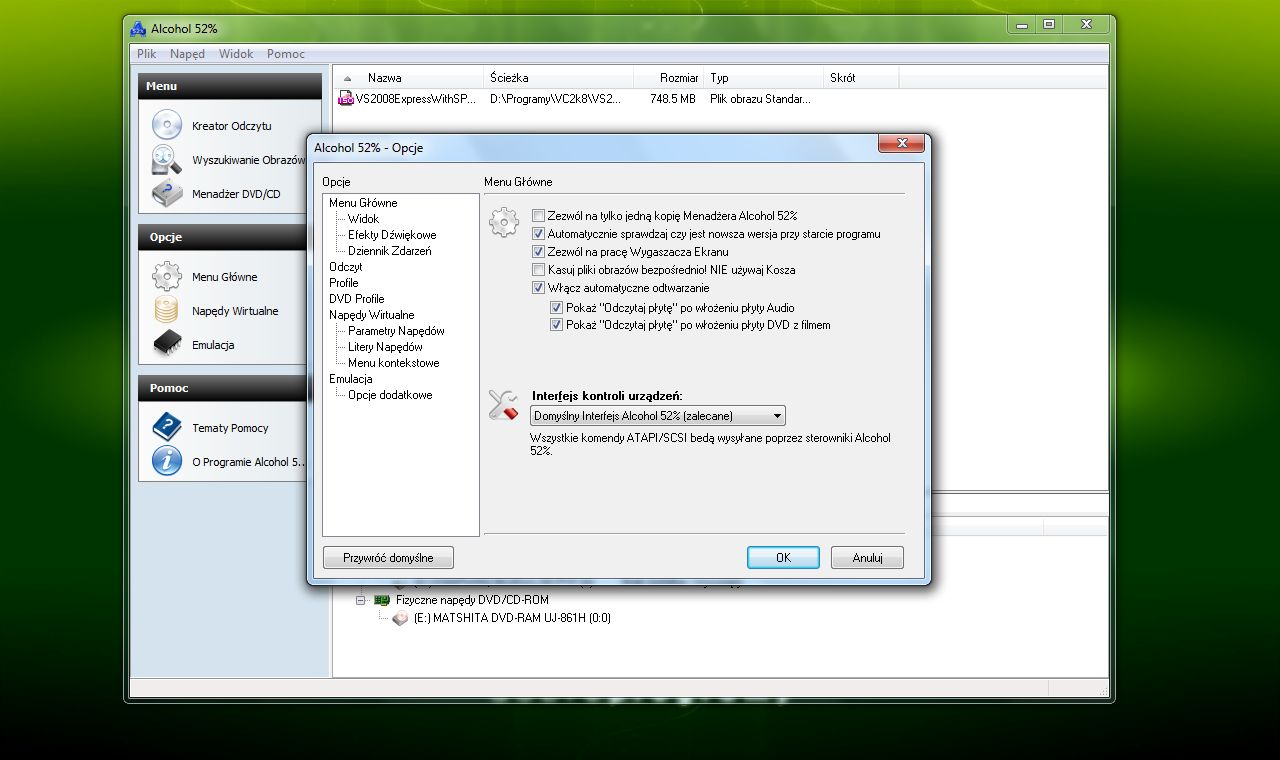Open Widok menu
Image resolution: width=1280 pixels, height=760 pixels.
[236, 54]
